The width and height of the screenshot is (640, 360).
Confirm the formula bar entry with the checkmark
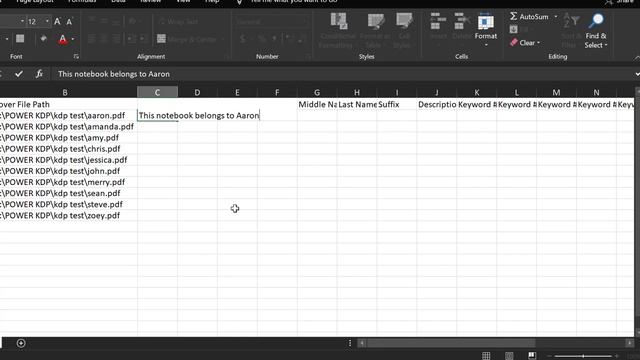[19, 74]
